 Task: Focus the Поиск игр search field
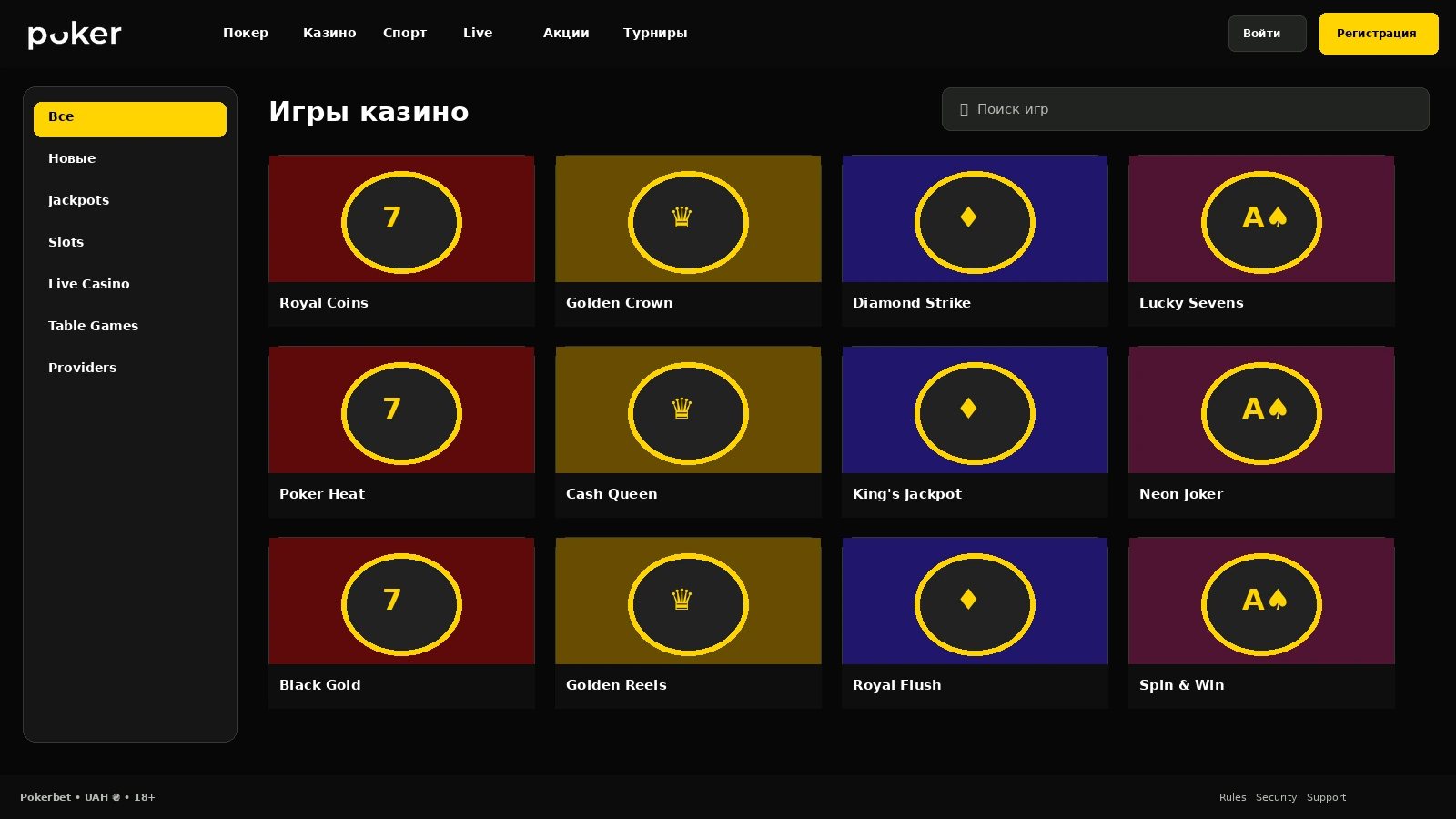click(x=1185, y=109)
